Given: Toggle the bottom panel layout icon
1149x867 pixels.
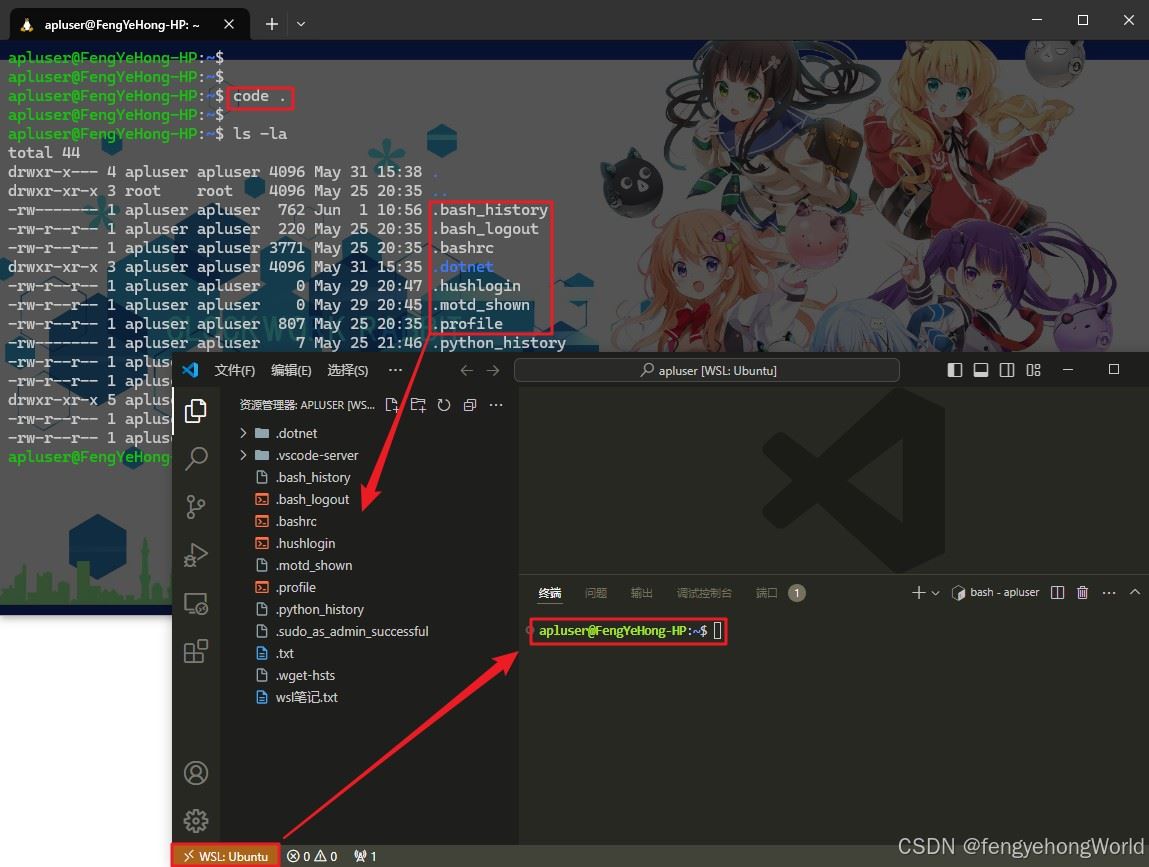Looking at the screenshot, I should (x=980, y=370).
